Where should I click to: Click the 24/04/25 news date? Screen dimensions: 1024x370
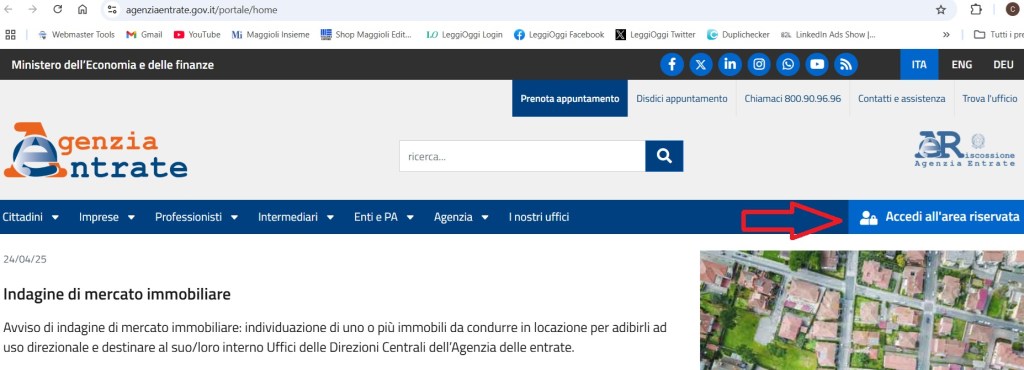25,259
